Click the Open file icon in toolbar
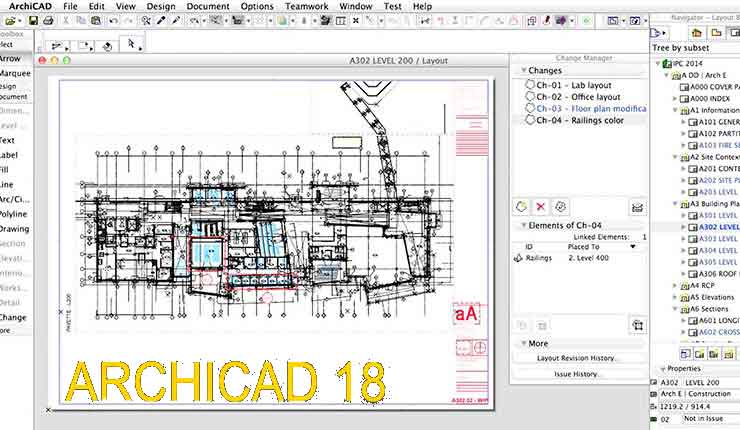The width and height of the screenshot is (740, 430). click(x=10, y=21)
